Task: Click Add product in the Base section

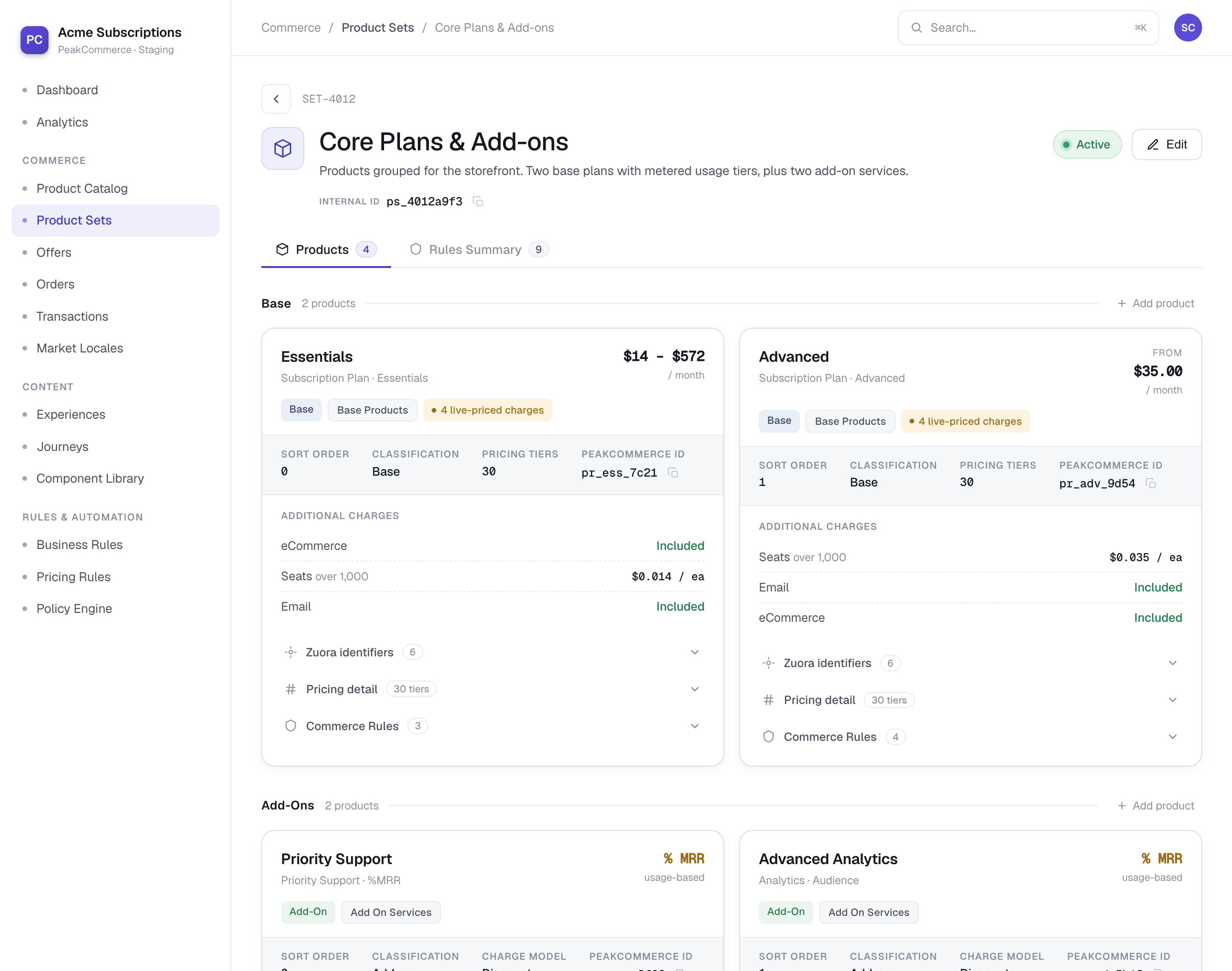Action: [1156, 303]
